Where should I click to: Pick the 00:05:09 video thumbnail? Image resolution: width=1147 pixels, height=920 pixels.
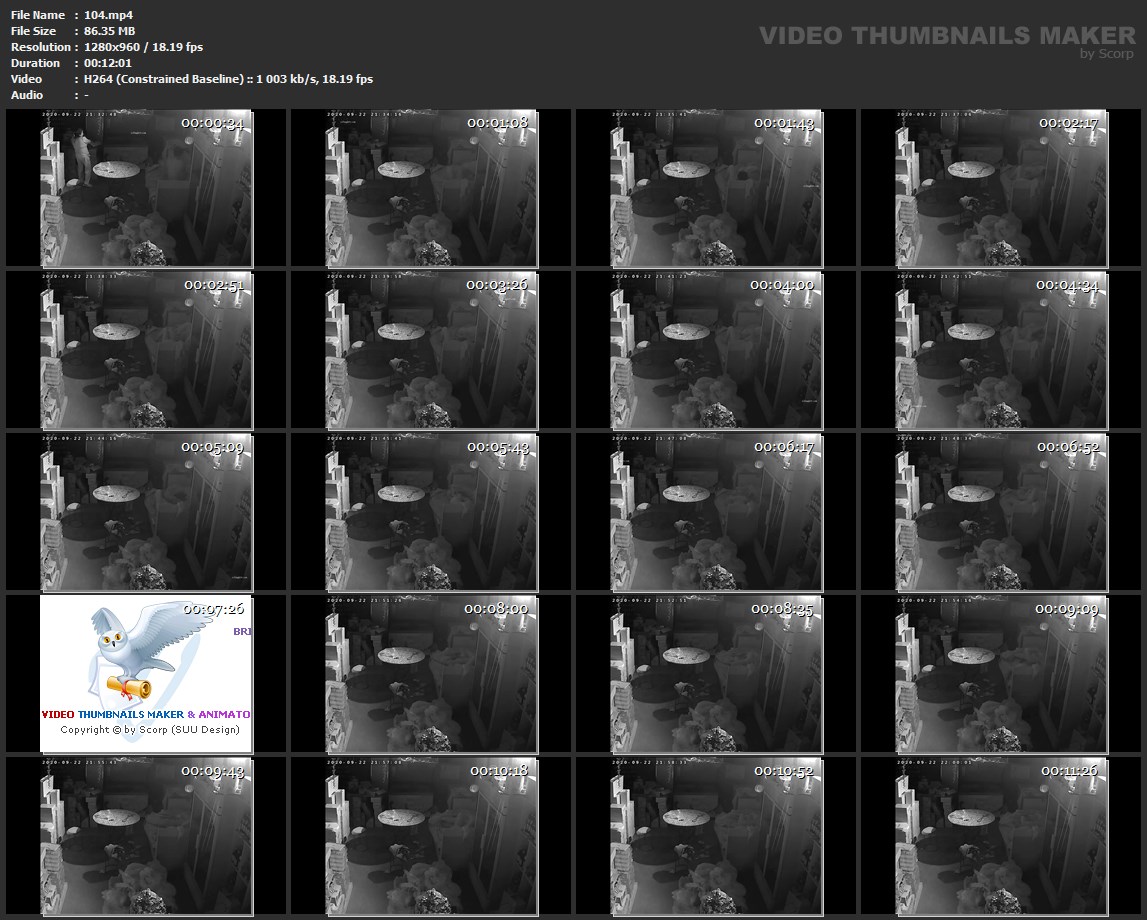tap(146, 512)
